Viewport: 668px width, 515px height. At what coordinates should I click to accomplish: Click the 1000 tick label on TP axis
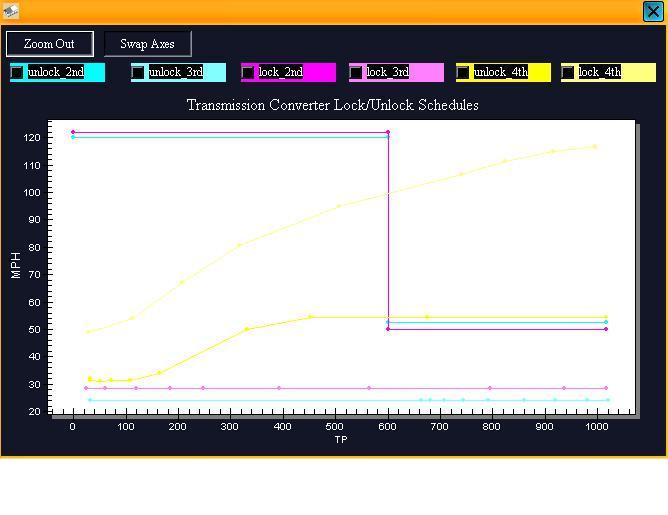[x=597, y=426]
